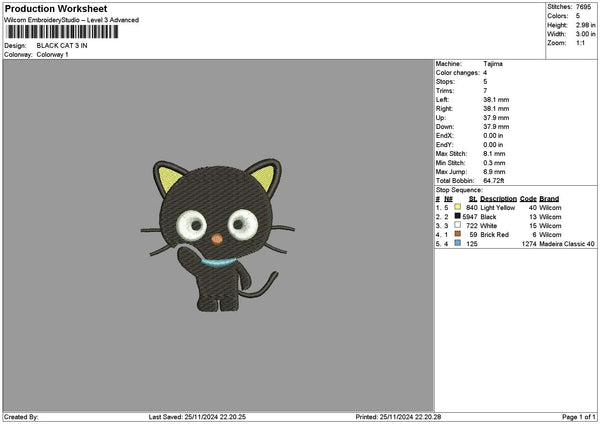600x424 pixels.
Task: Click the 'Created By:' footer label
Action: tap(21, 417)
